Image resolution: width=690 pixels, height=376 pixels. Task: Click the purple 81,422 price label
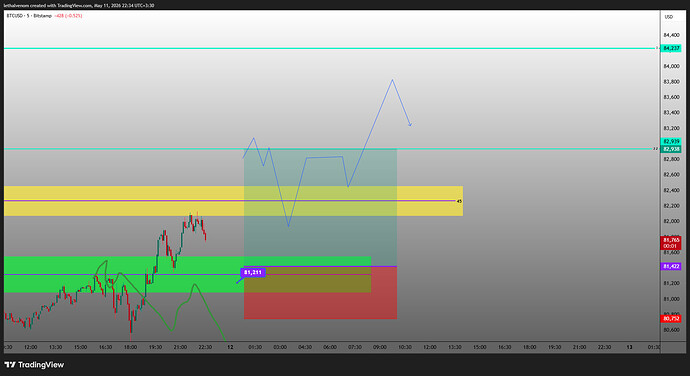pos(671,266)
